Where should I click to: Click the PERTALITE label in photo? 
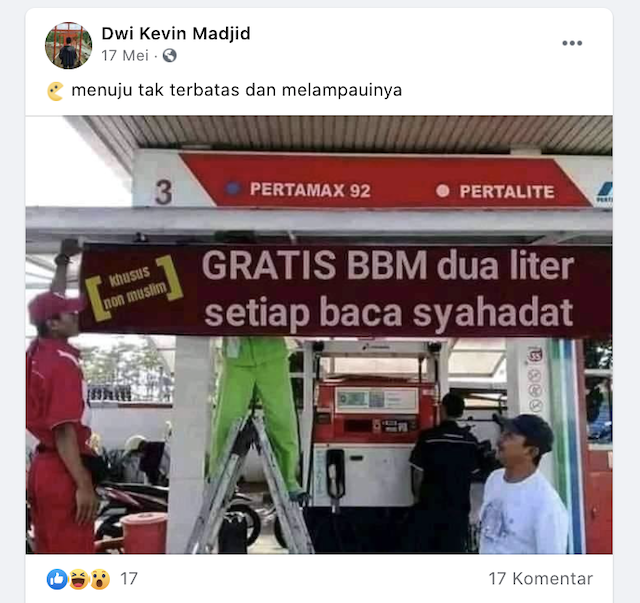click(507, 191)
